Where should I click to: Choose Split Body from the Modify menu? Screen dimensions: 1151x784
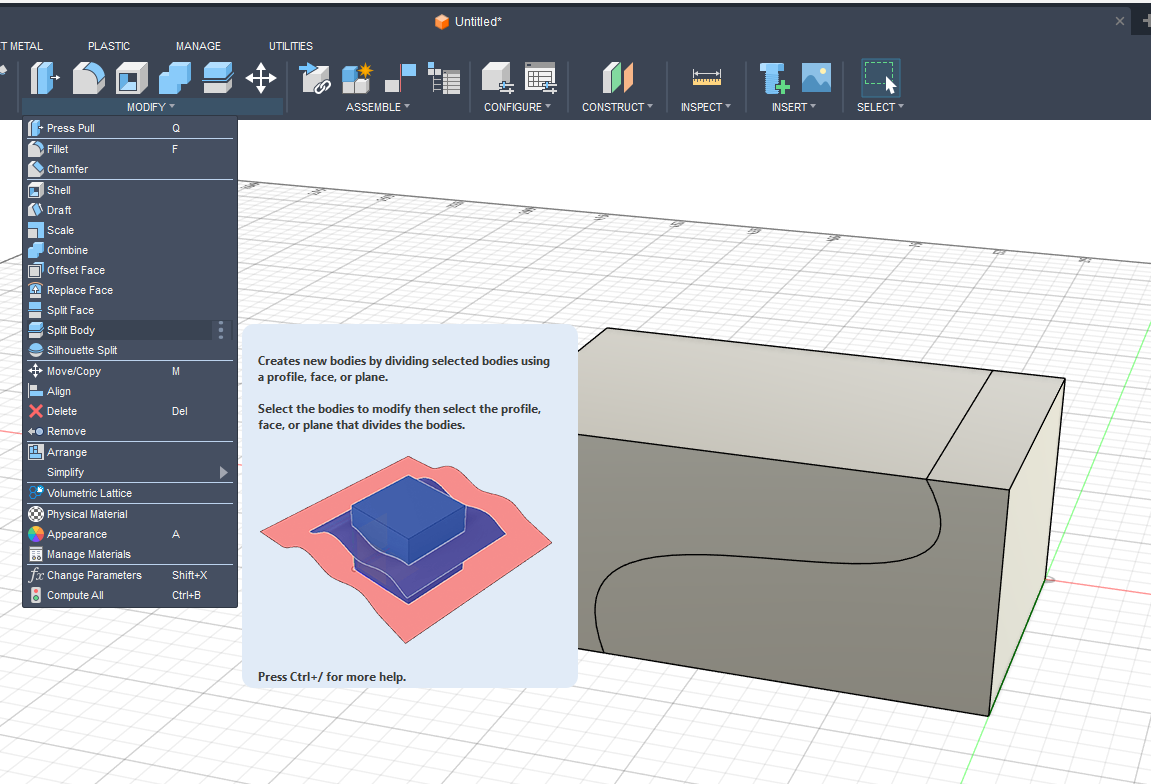pos(71,330)
